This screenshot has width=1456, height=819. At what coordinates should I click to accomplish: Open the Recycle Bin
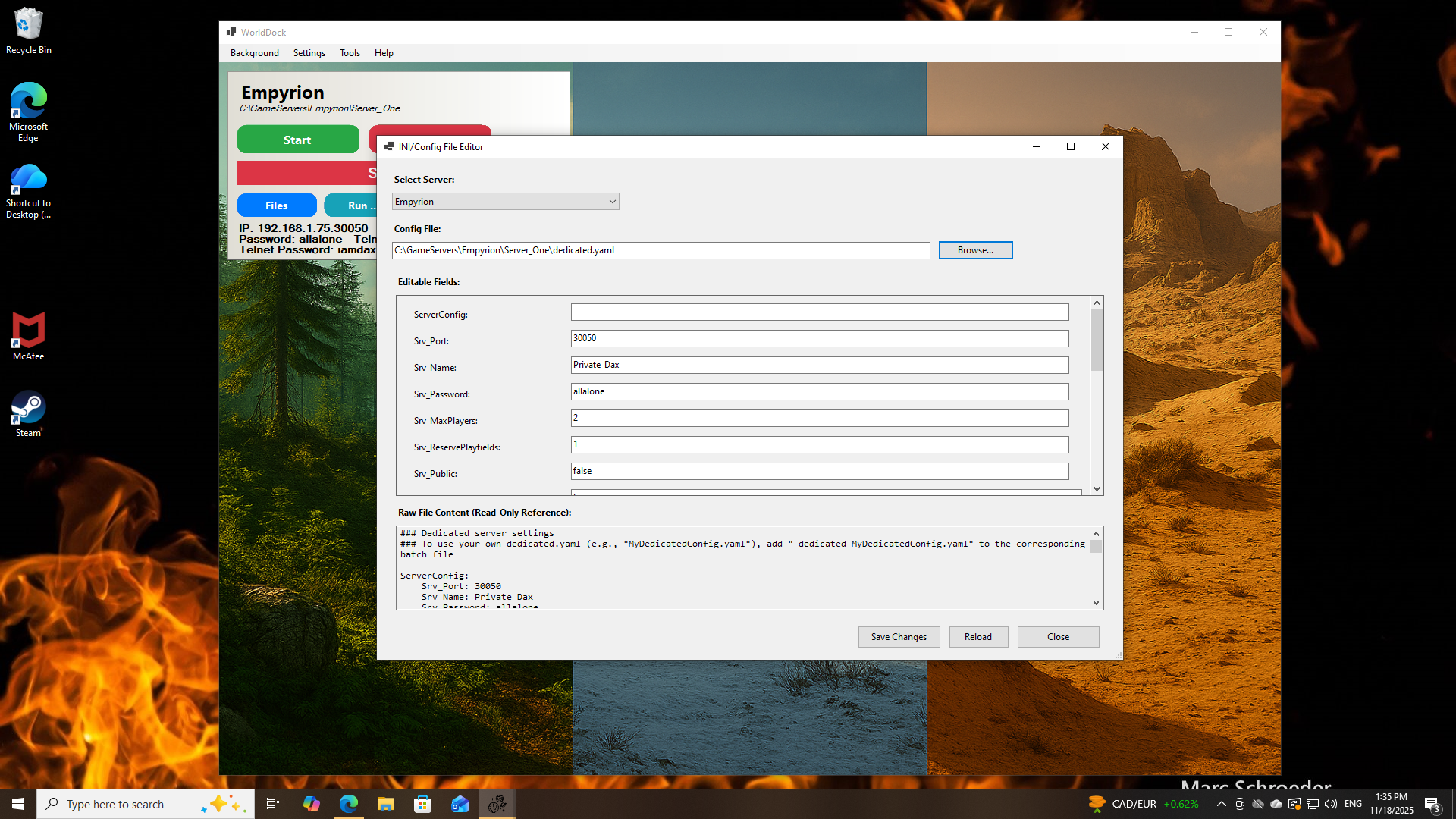click(28, 23)
